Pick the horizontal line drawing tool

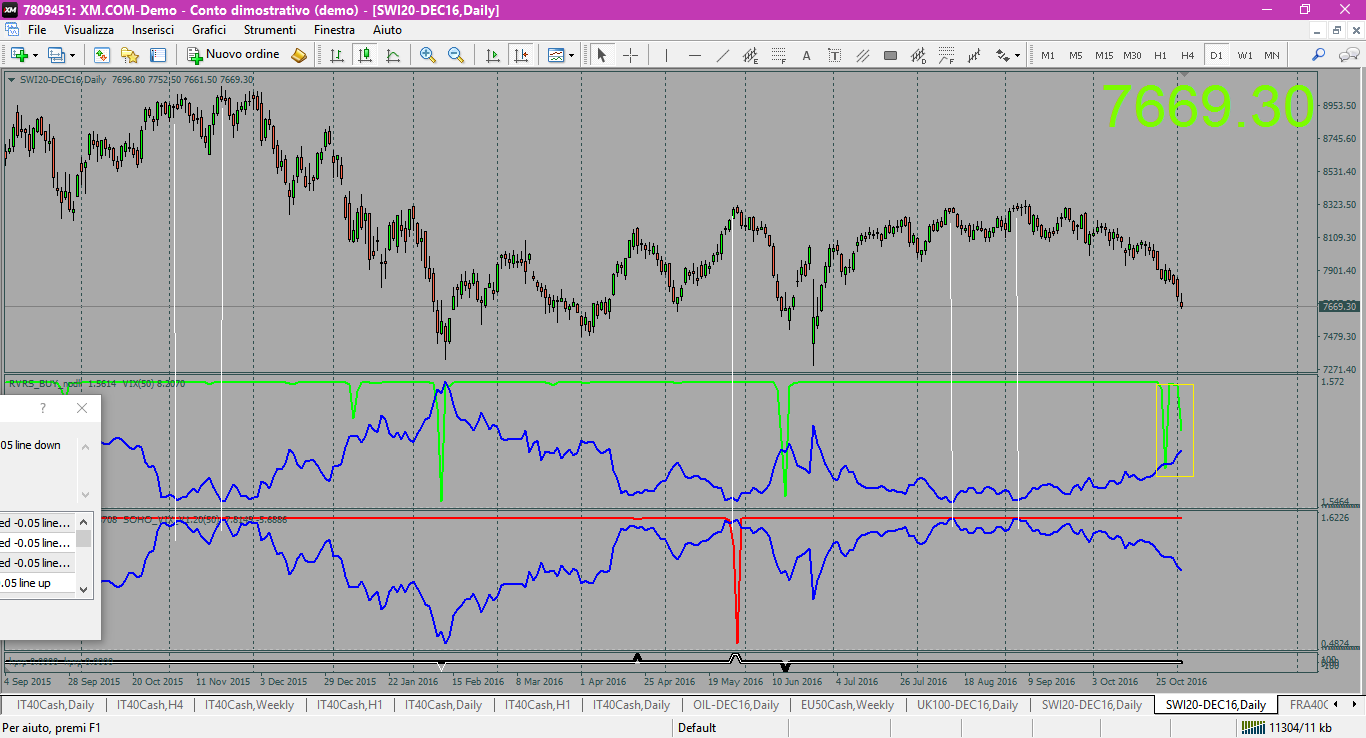[x=694, y=55]
